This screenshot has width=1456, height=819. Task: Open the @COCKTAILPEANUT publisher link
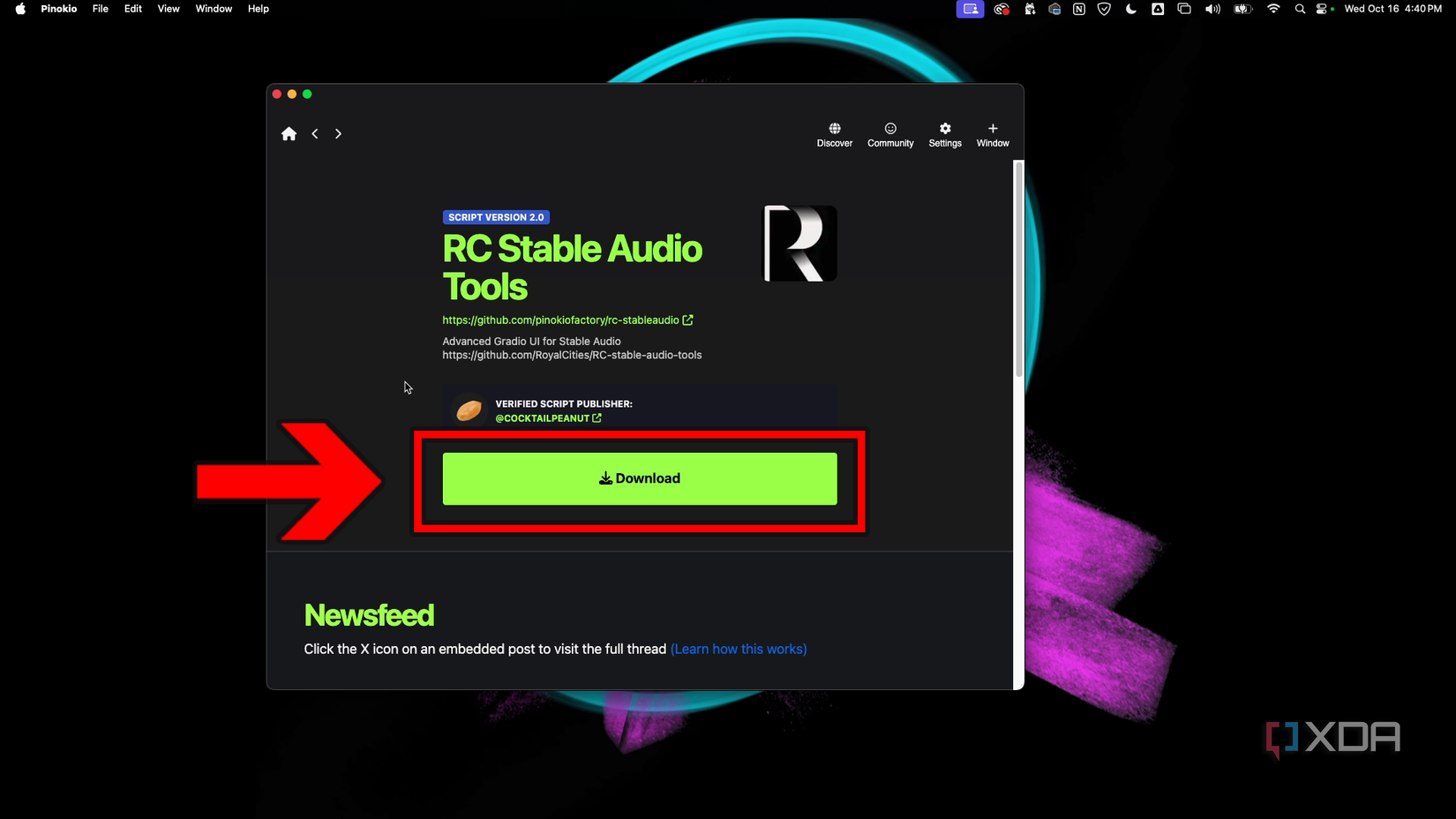click(548, 418)
